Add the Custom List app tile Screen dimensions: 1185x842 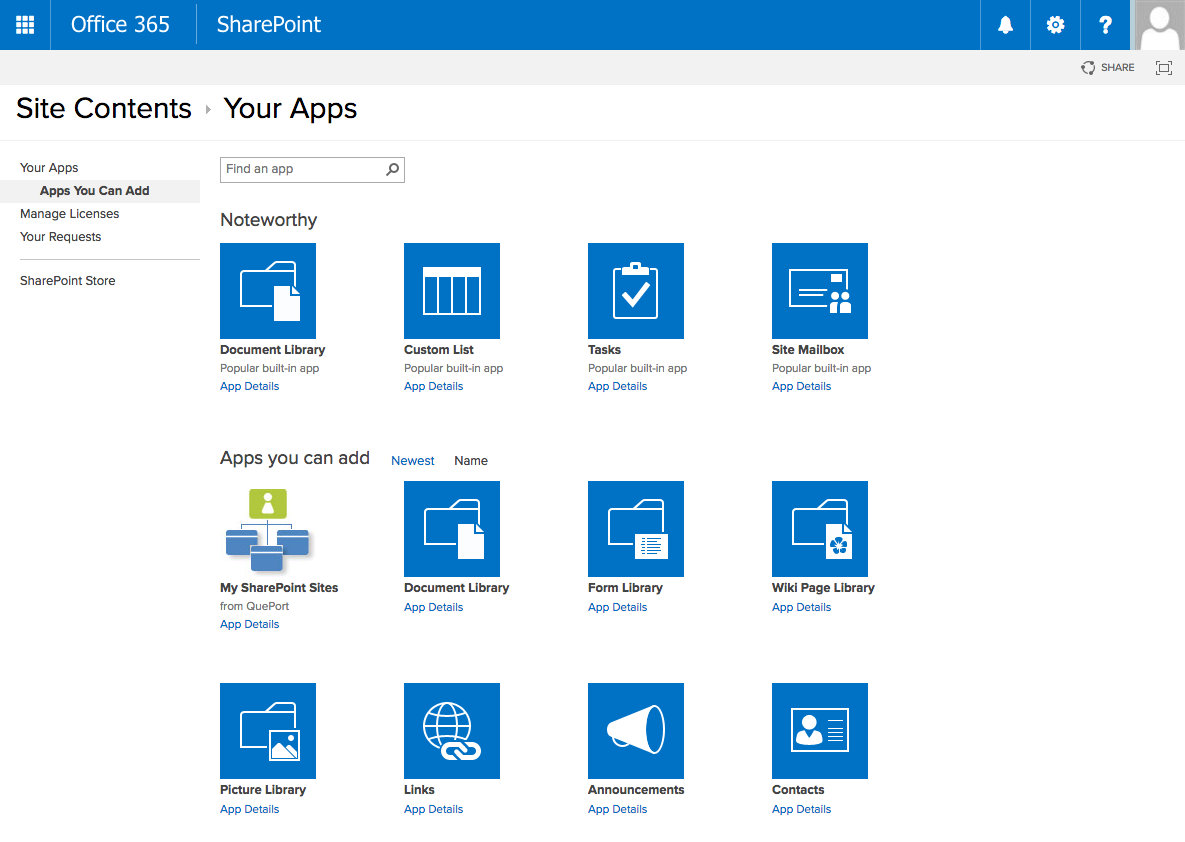point(452,291)
